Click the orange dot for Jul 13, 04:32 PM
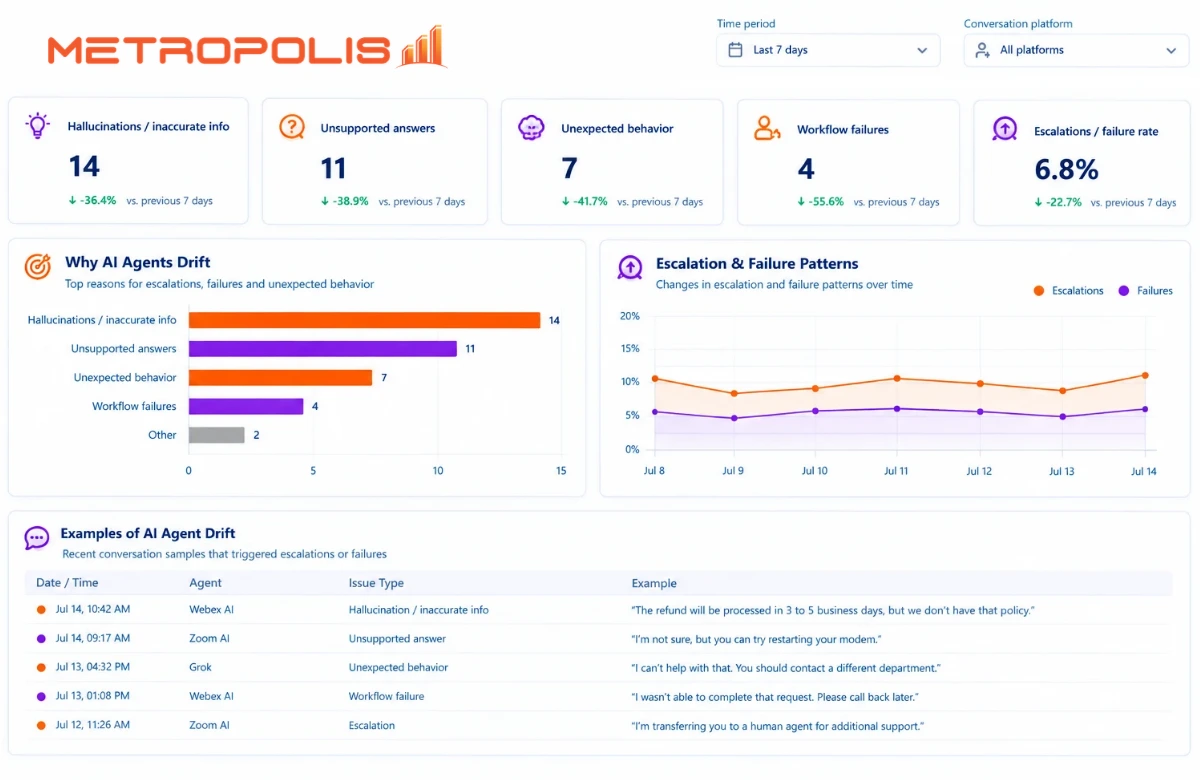The height and width of the screenshot is (780, 1200). point(41,667)
